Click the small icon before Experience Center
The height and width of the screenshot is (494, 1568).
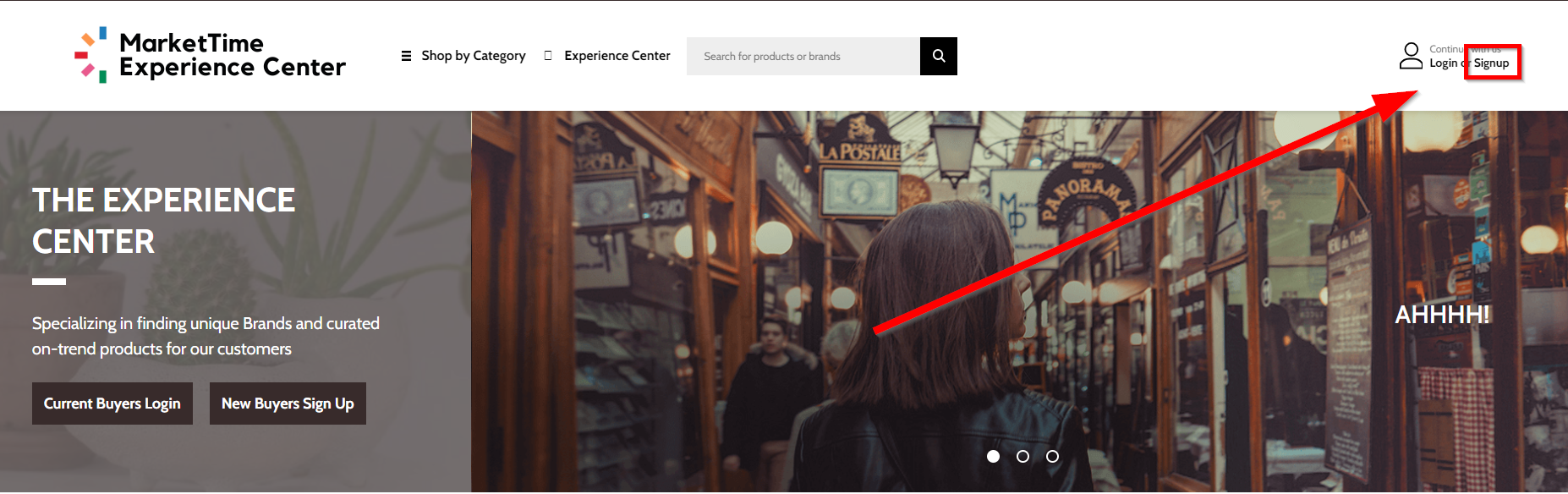tap(548, 56)
